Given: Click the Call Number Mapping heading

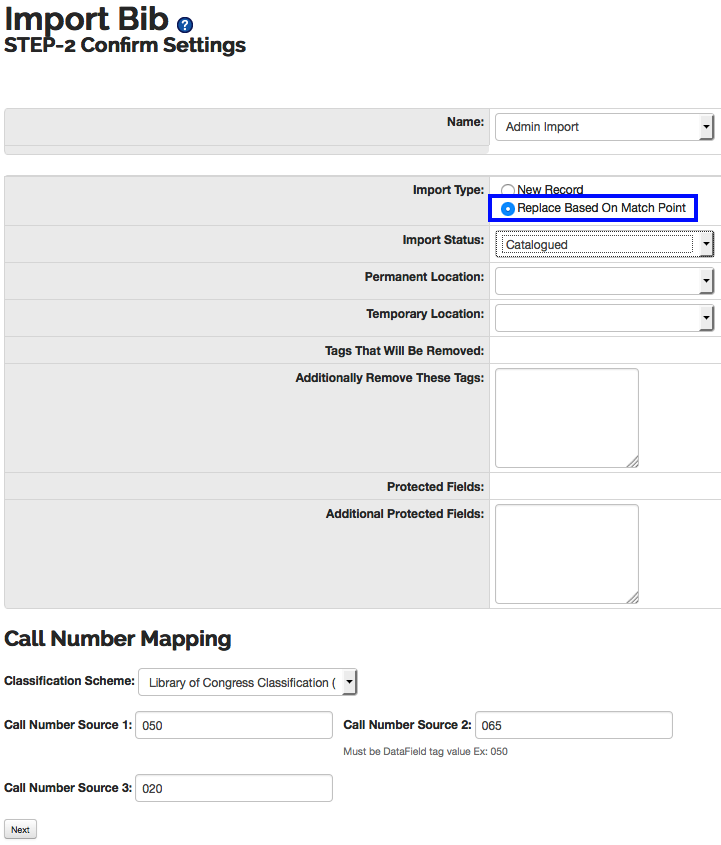Looking at the screenshot, I should tap(118, 639).
